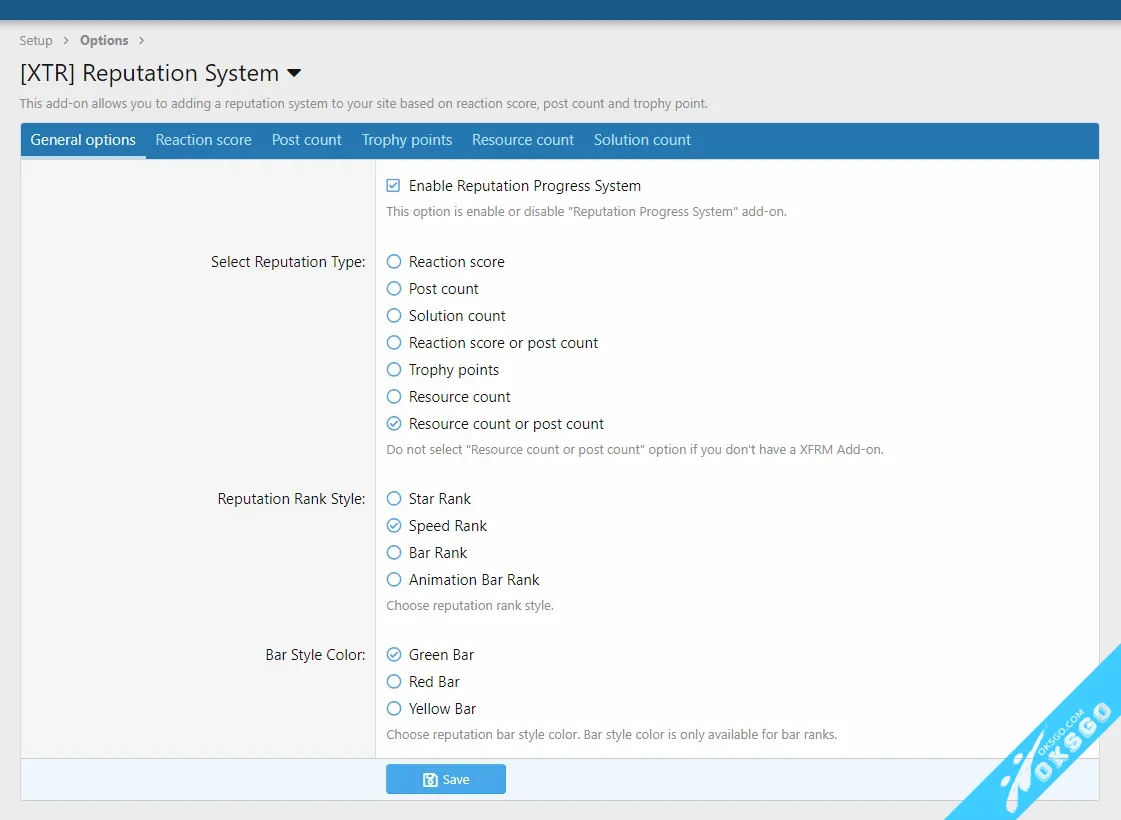
Task: Open the Options breadcrumb link
Action: [104, 40]
